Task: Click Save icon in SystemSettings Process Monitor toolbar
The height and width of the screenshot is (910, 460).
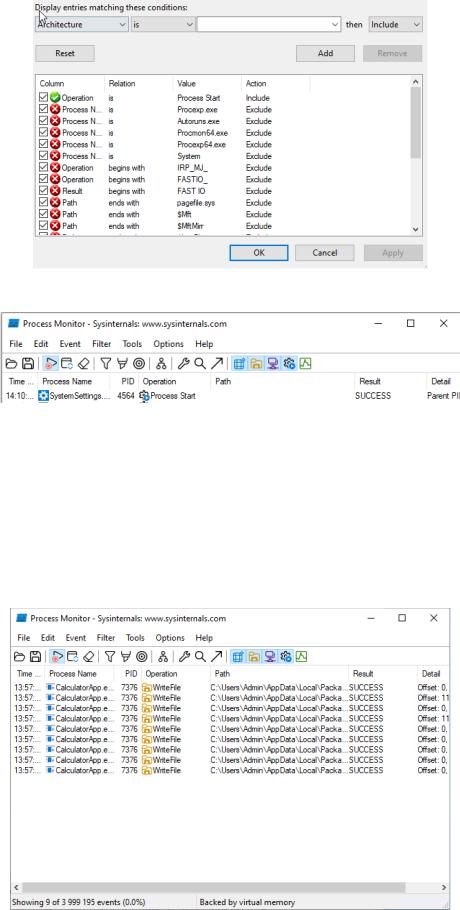Action: [27, 364]
